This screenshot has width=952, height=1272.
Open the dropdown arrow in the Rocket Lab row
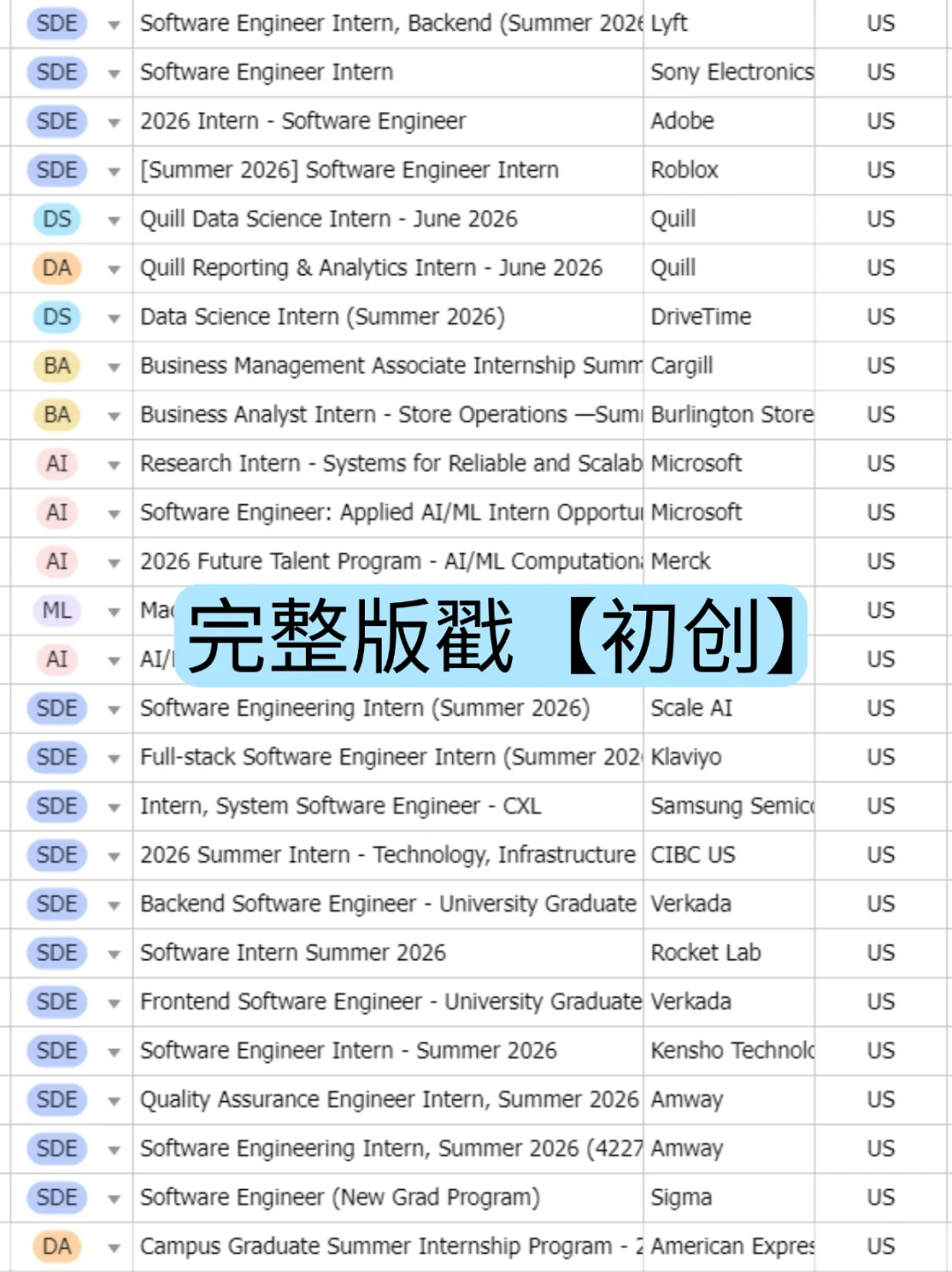pyautogui.click(x=114, y=955)
